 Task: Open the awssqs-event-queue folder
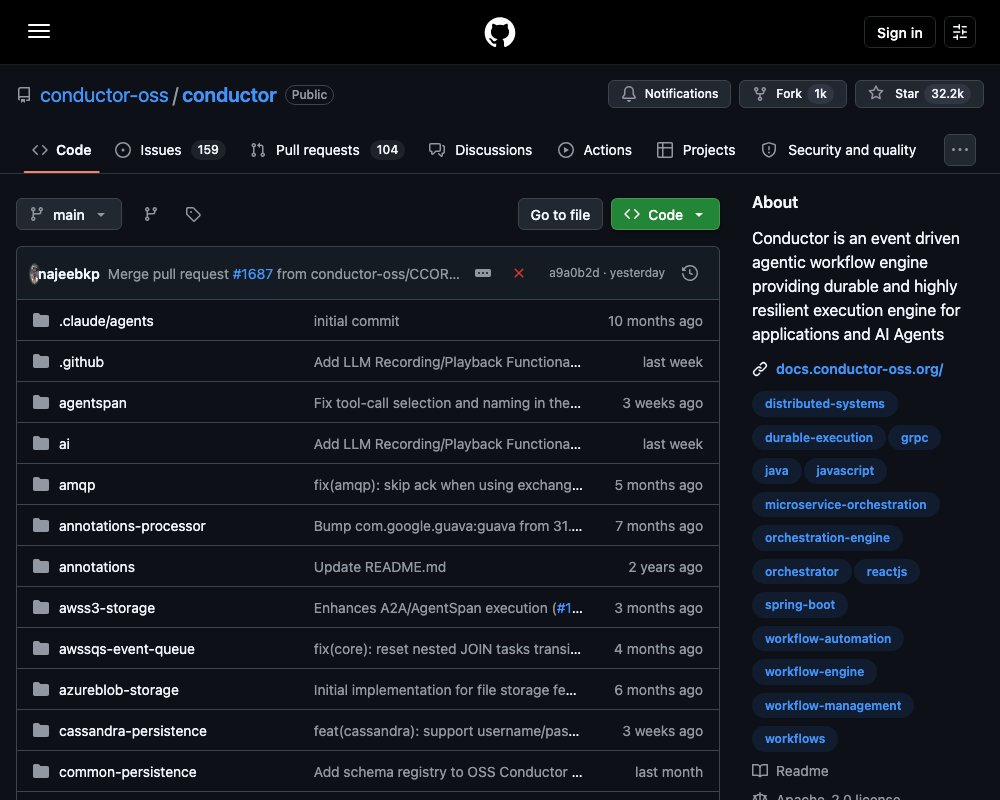[127, 649]
